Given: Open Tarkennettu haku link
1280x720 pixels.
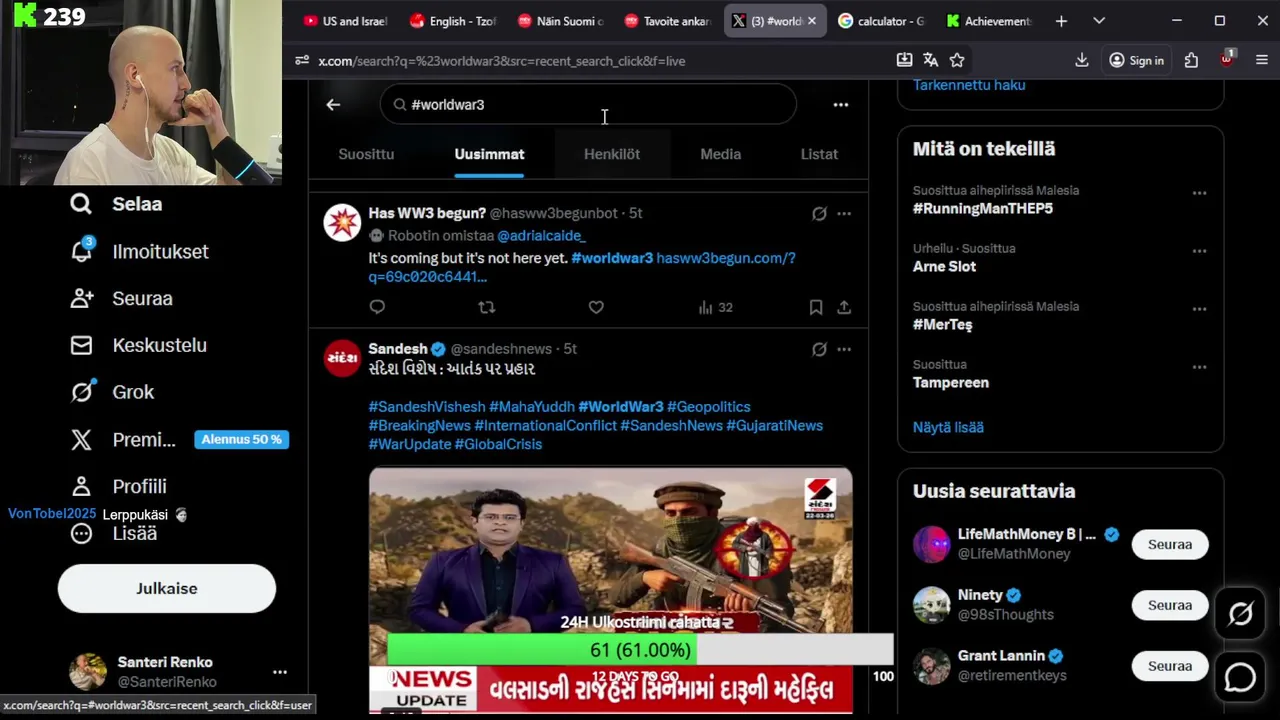Looking at the screenshot, I should coord(969,85).
